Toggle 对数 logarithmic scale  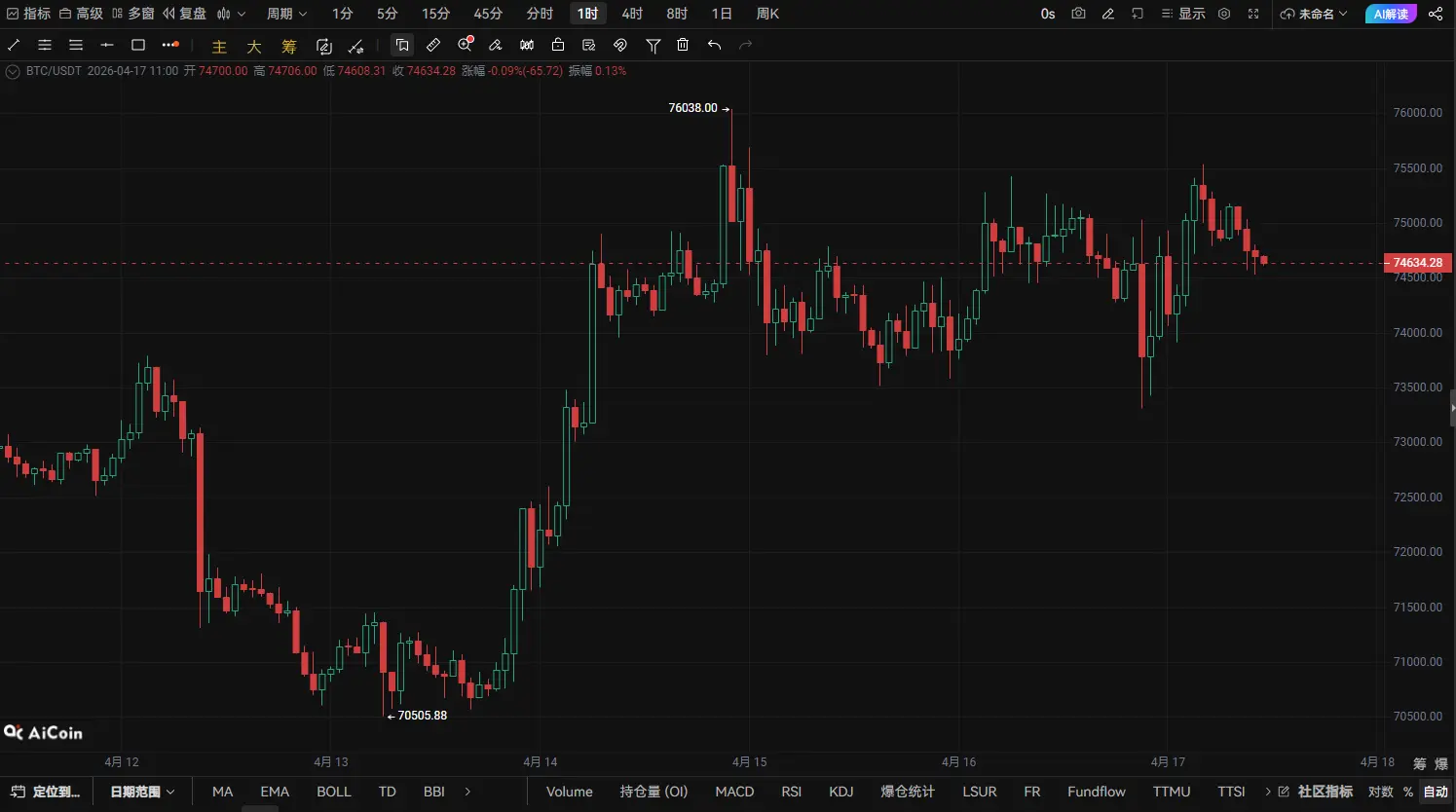[x=1381, y=792]
